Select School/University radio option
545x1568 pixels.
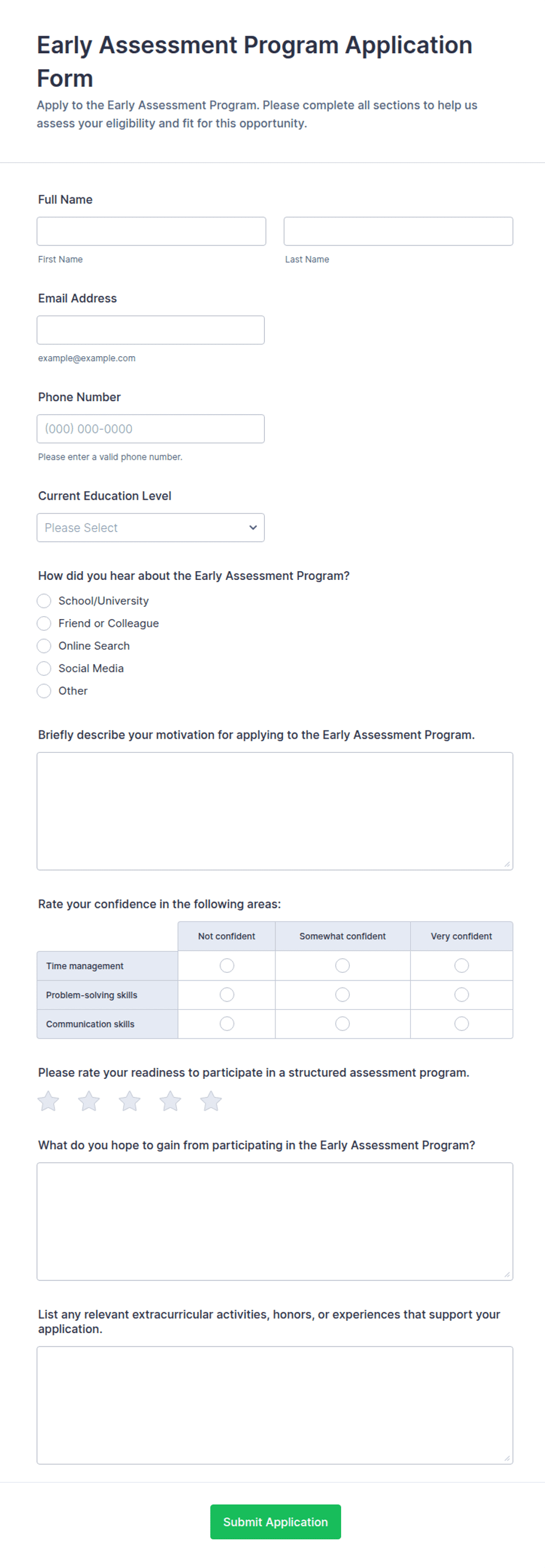pyautogui.click(x=44, y=601)
